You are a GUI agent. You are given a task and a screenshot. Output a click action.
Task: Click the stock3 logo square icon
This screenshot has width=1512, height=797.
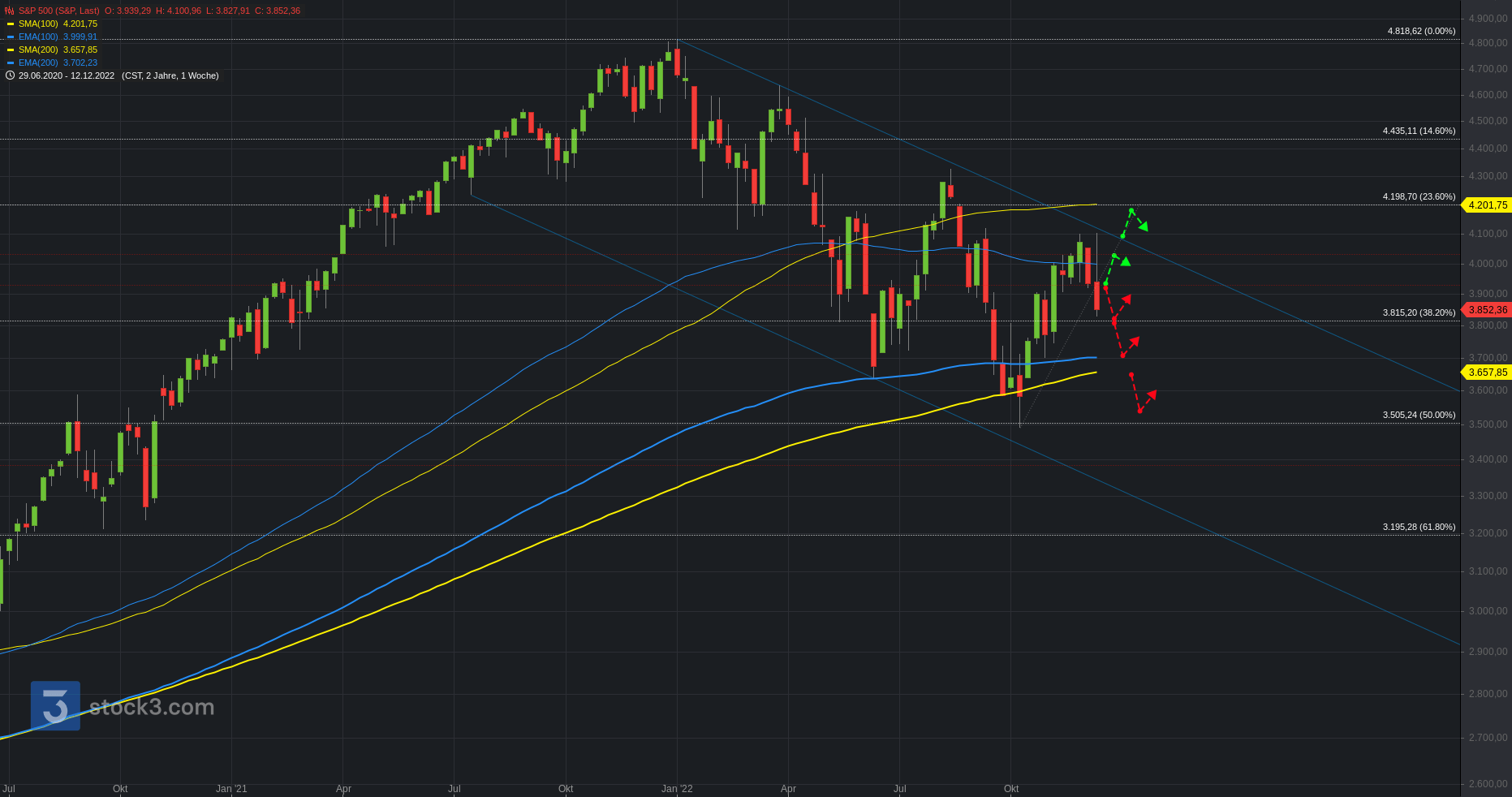(55, 705)
